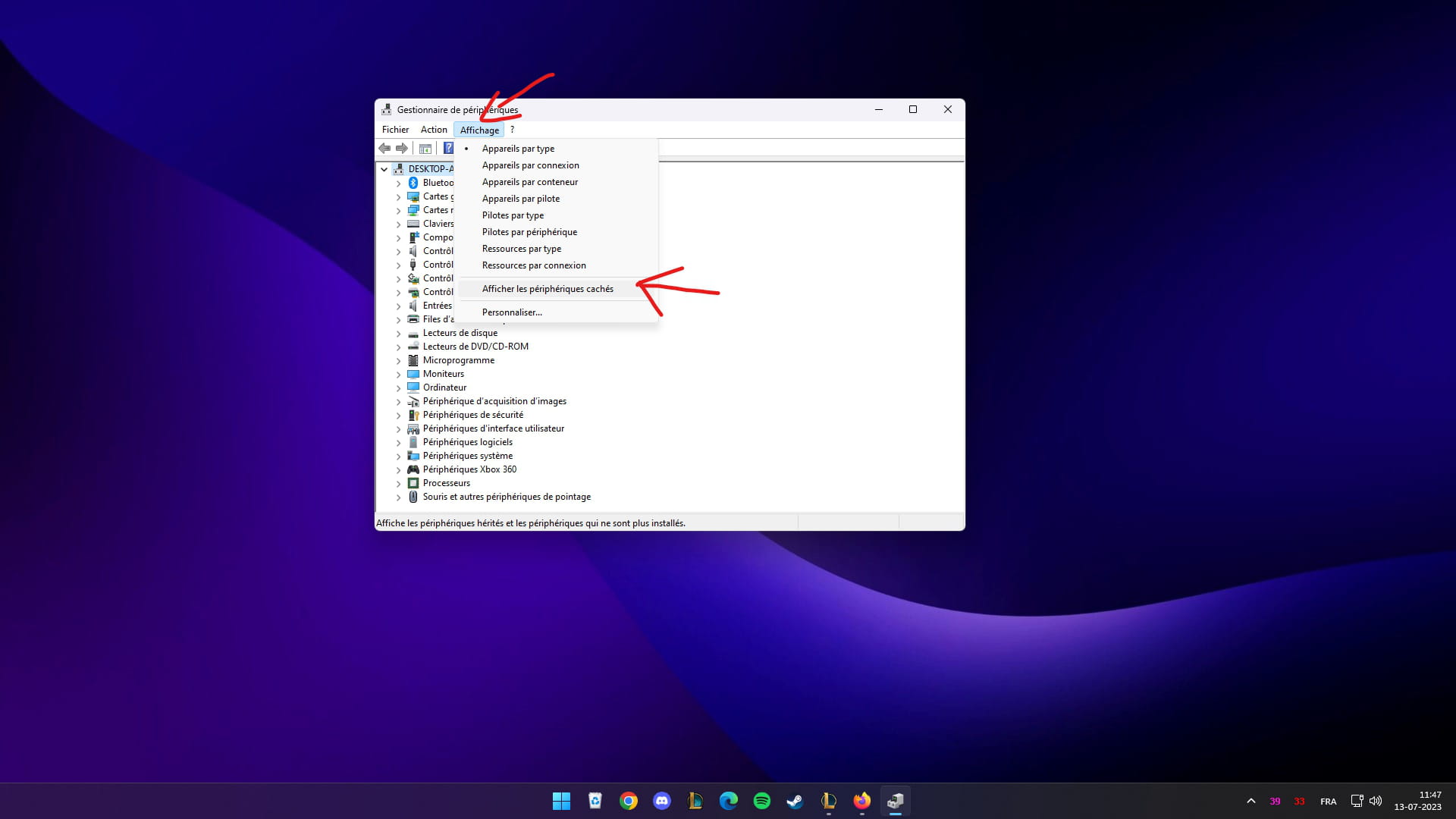Viewport: 1456px width, 819px height.
Task: Click the Back arrow toolbar icon
Action: tap(384, 149)
